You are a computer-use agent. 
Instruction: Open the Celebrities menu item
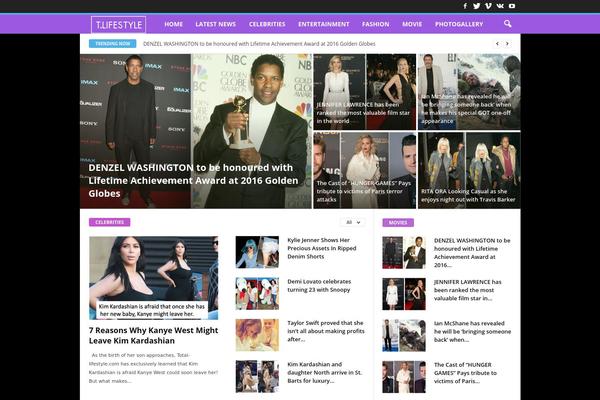(267, 24)
